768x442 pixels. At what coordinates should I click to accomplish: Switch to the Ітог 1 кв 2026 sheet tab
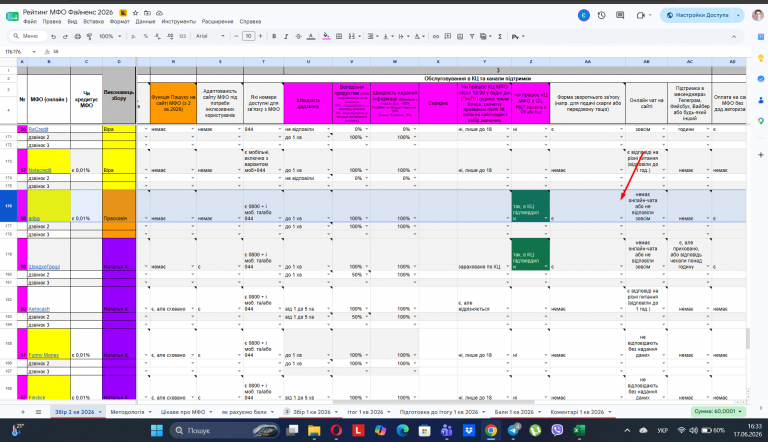tap(365, 412)
